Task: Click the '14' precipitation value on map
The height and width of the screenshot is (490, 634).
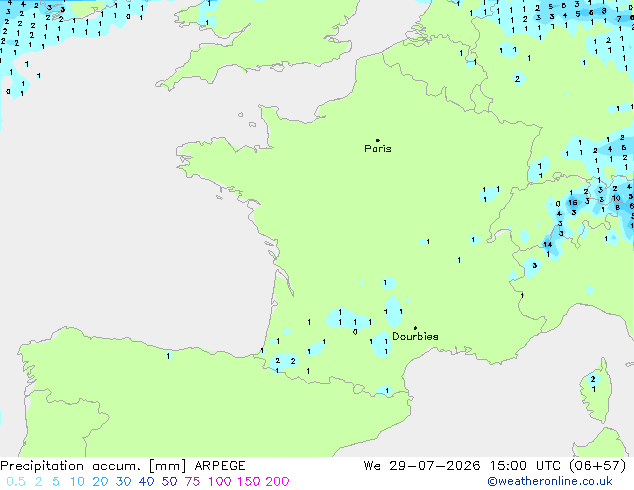Action: (x=547, y=245)
